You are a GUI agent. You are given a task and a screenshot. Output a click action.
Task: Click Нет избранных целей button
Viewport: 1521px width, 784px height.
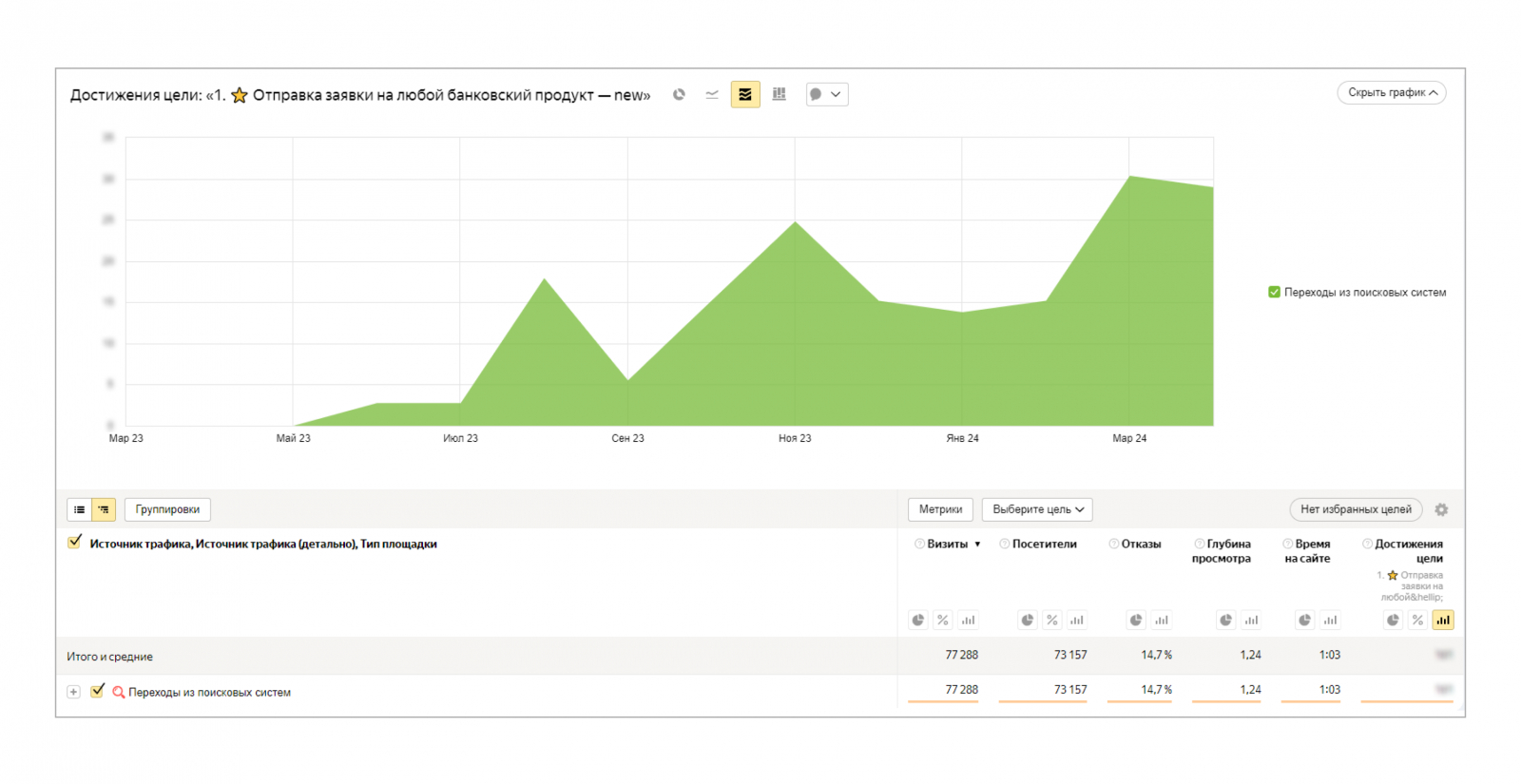[1355, 509]
